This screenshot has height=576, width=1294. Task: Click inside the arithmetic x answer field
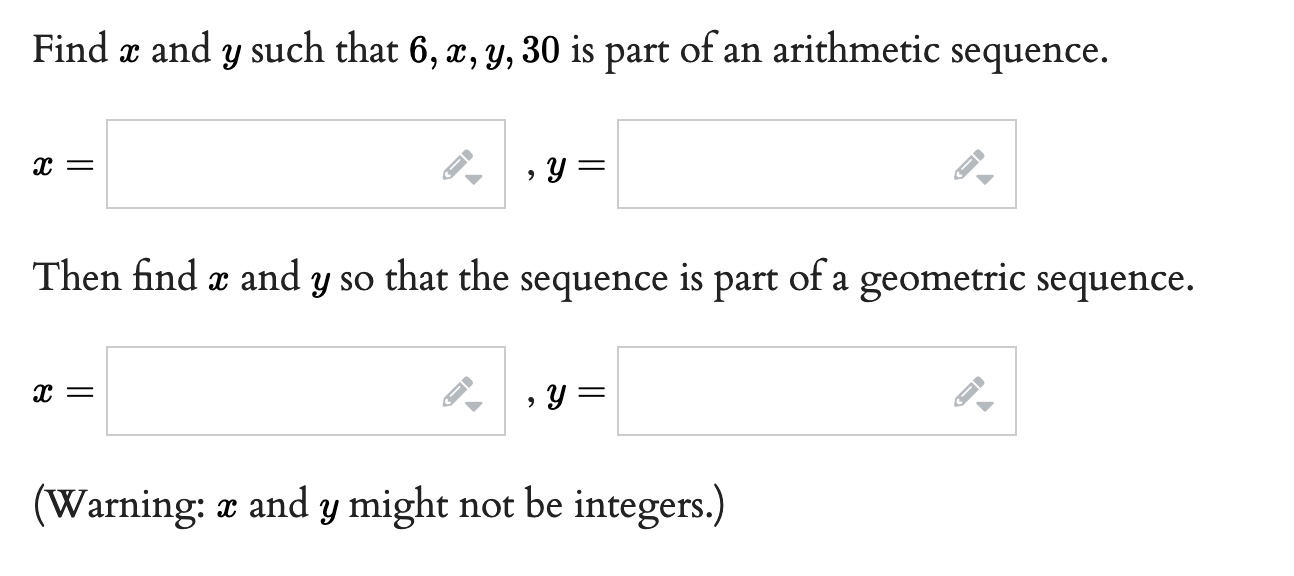pos(270,163)
